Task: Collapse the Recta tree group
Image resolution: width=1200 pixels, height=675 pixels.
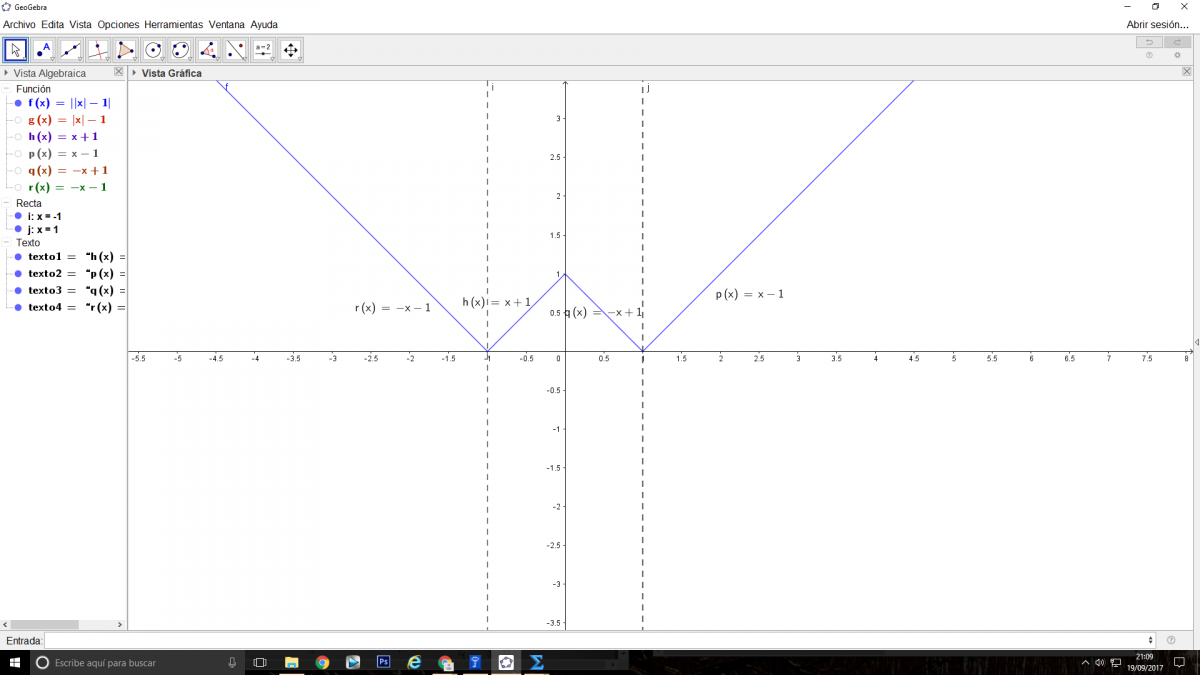Action: click(x=7, y=203)
